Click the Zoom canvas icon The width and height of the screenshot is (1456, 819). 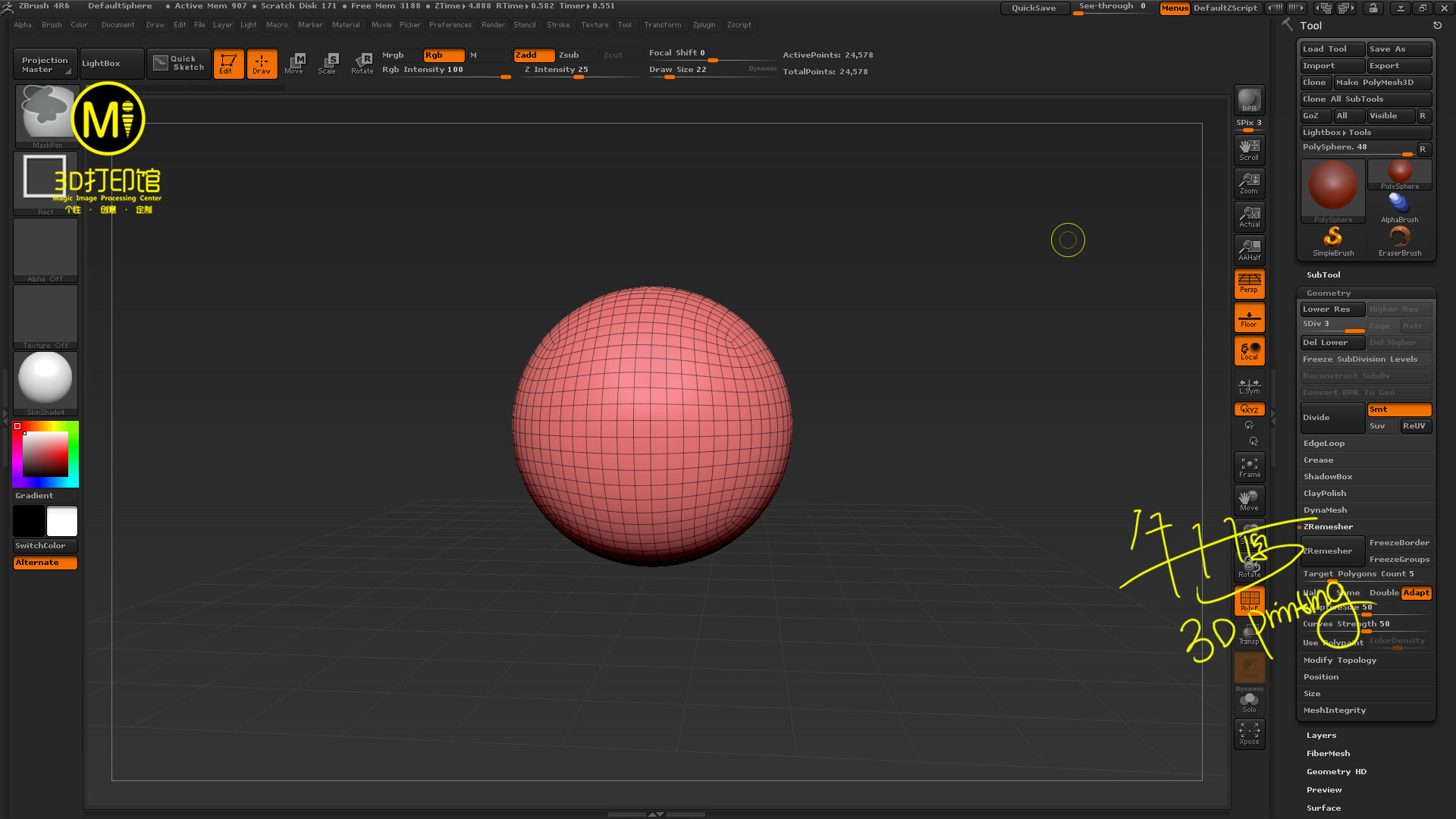(x=1249, y=184)
